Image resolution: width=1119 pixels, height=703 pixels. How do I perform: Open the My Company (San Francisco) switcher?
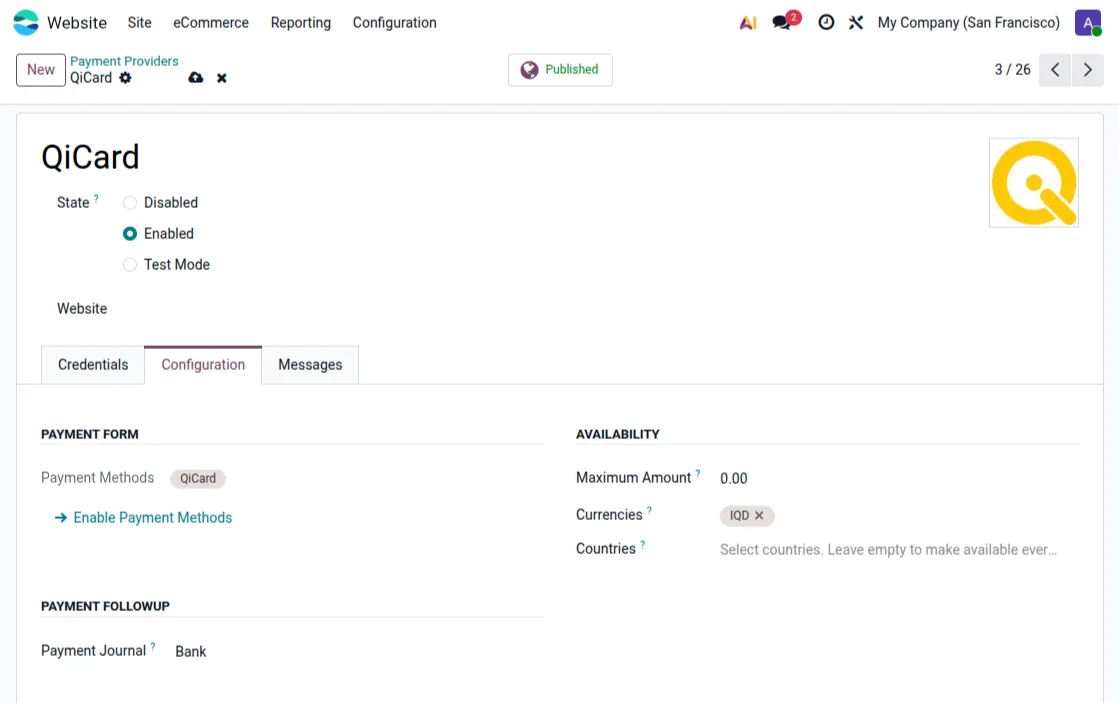tap(968, 23)
